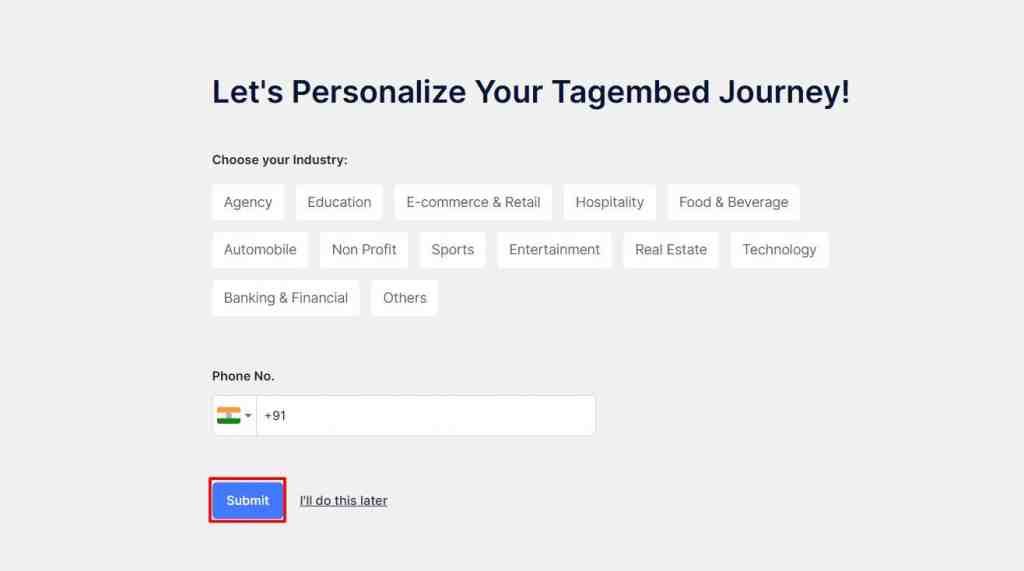Click the India flag icon
The image size is (1024, 571).
228,415
